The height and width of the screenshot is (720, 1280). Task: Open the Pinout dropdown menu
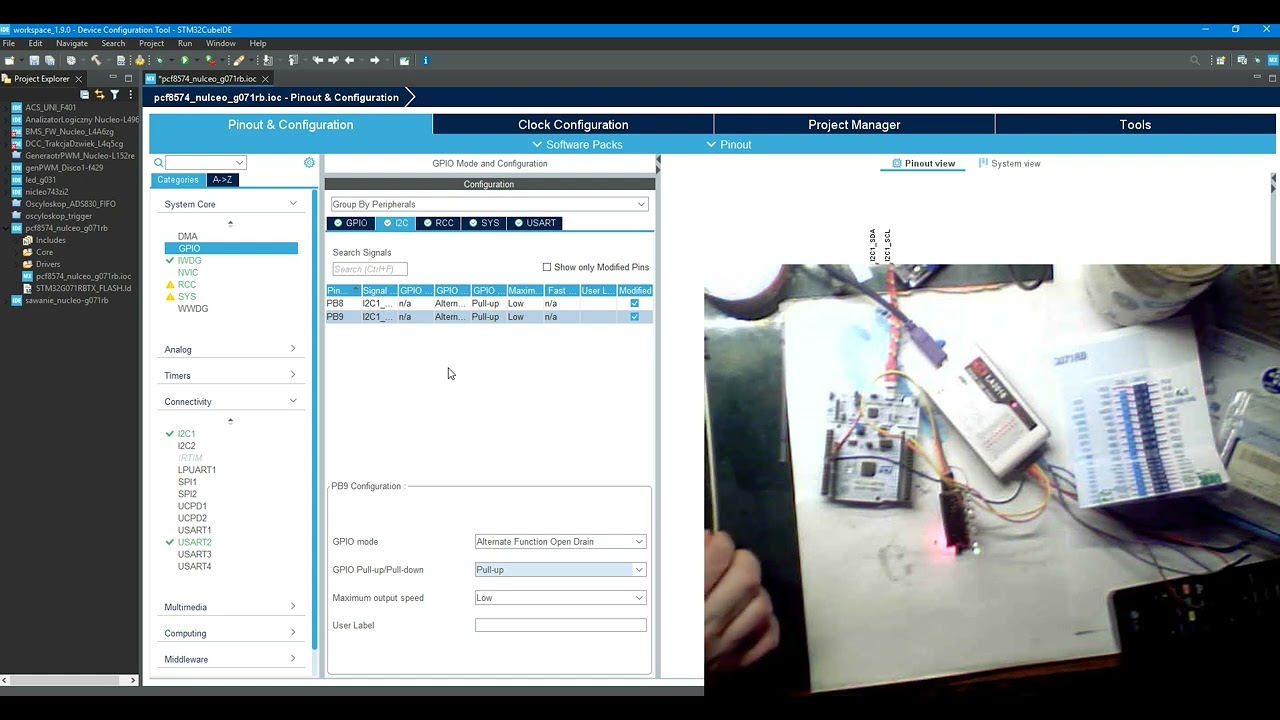point(728,145)
